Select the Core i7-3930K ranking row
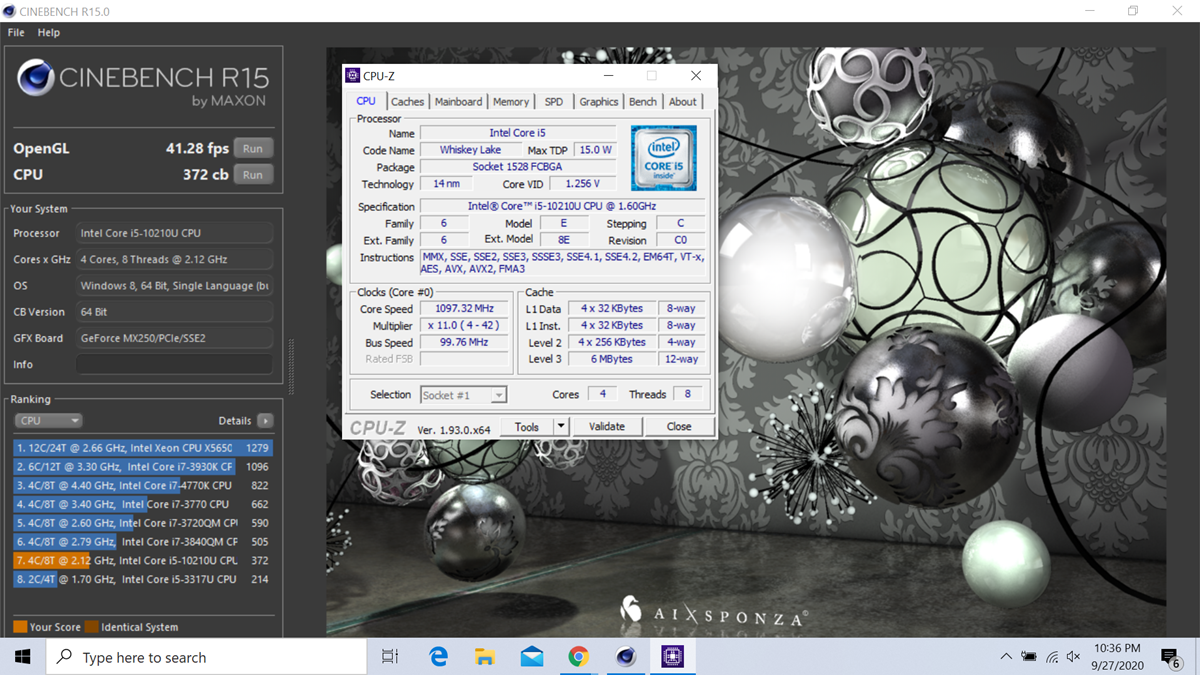 click(x=143, y=467)
